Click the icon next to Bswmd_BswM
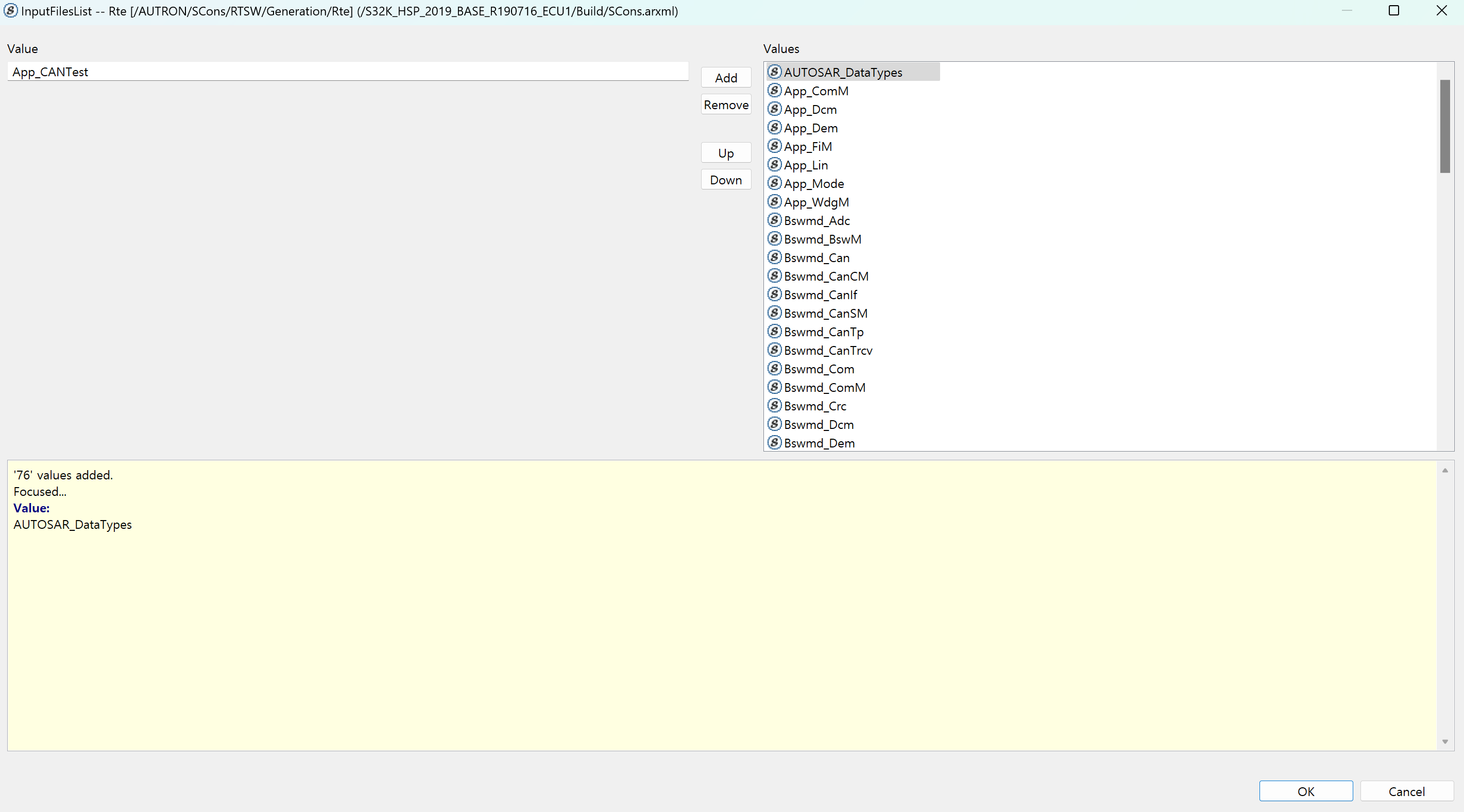 [774, 238]
